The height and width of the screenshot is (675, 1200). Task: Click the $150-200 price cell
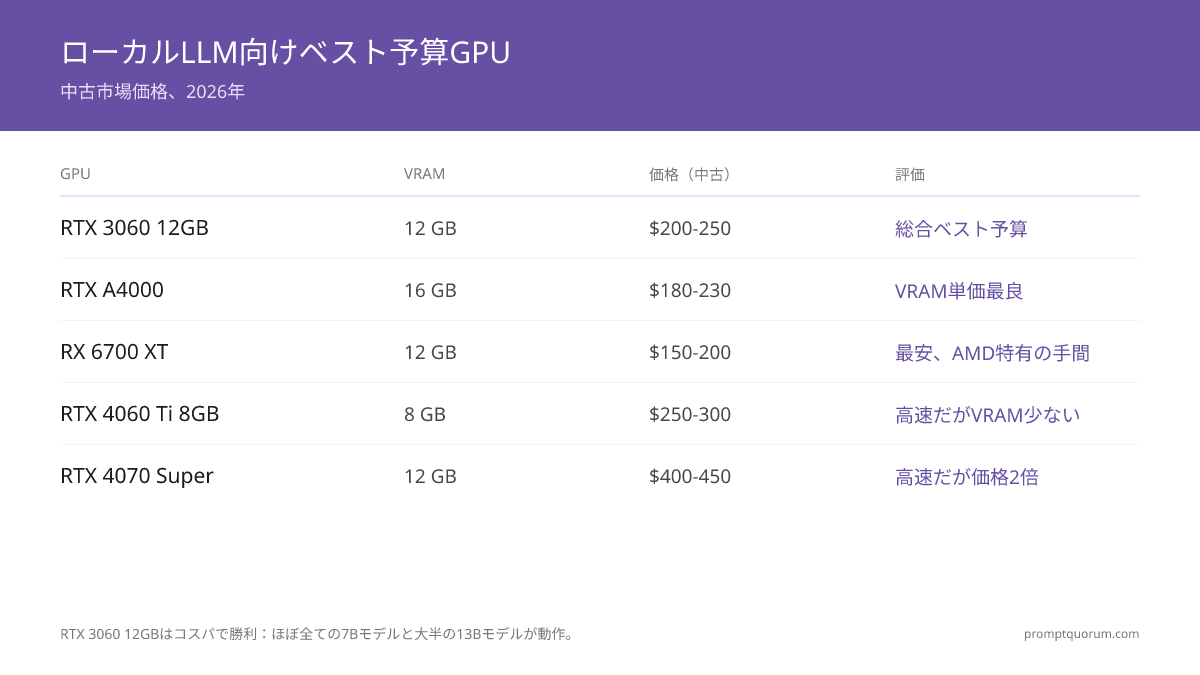coord(690,352)
